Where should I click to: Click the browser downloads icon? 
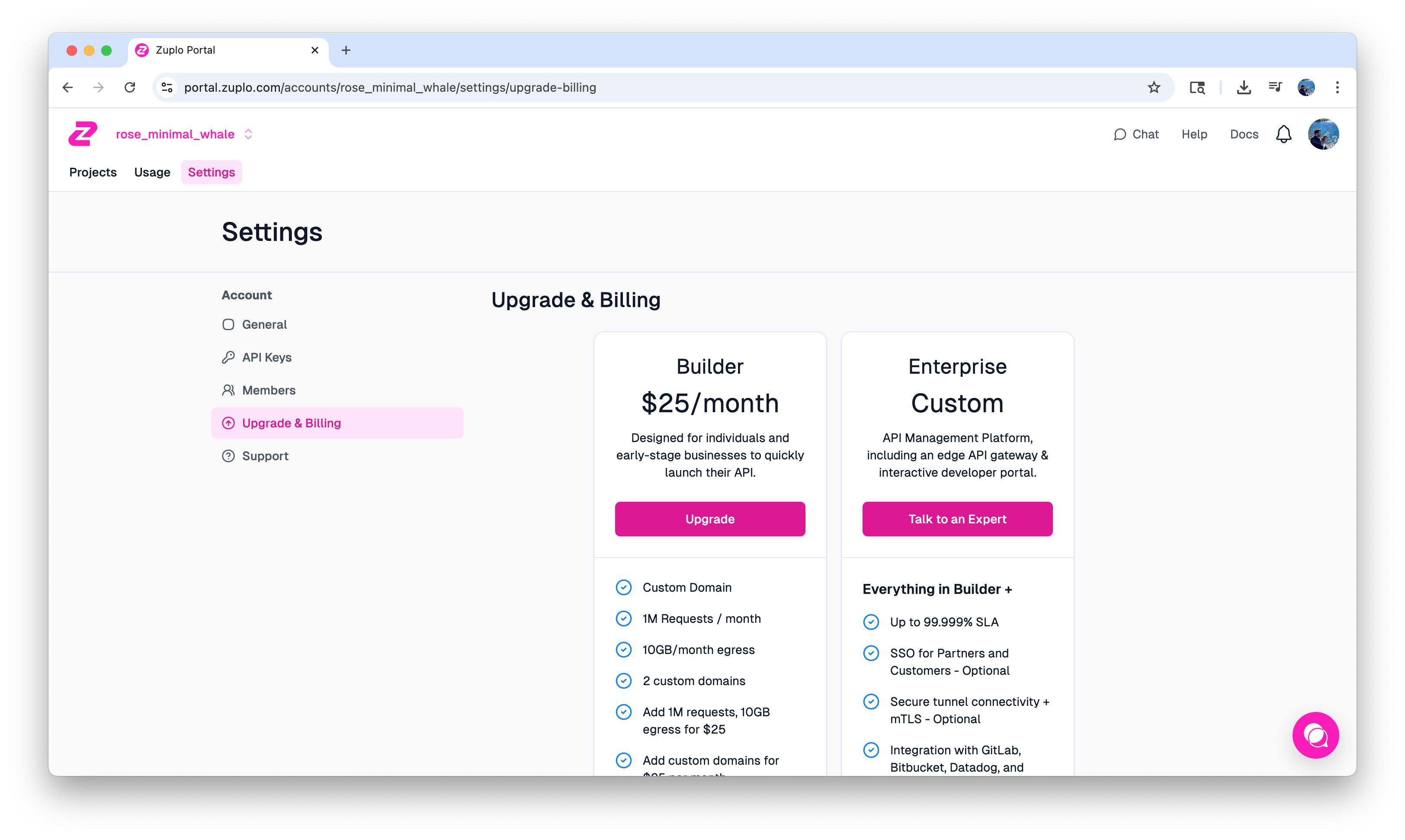tap(1244, 87)
